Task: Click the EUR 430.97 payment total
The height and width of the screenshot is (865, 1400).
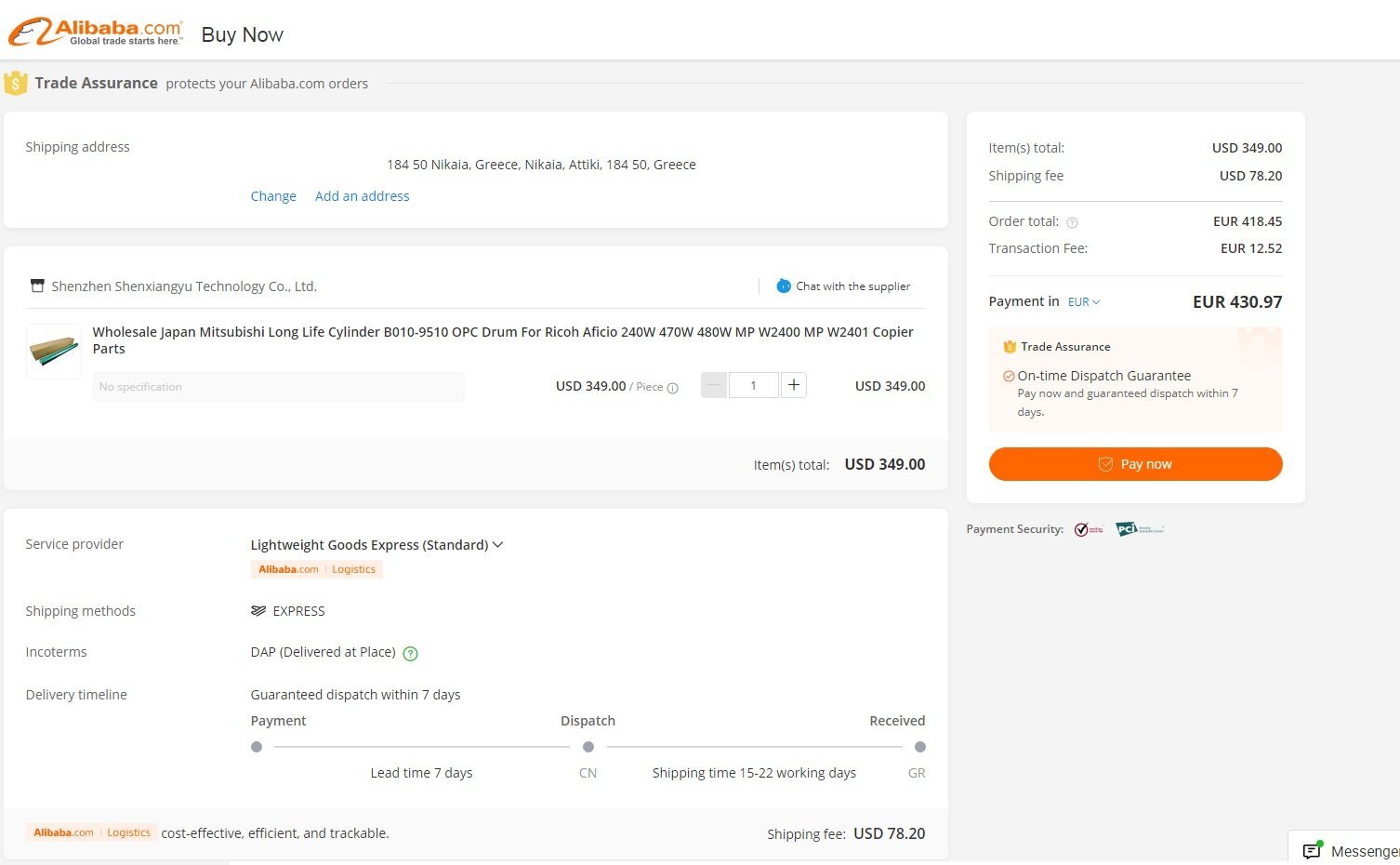Action: pyautogui.click(x=1237, y=302)
